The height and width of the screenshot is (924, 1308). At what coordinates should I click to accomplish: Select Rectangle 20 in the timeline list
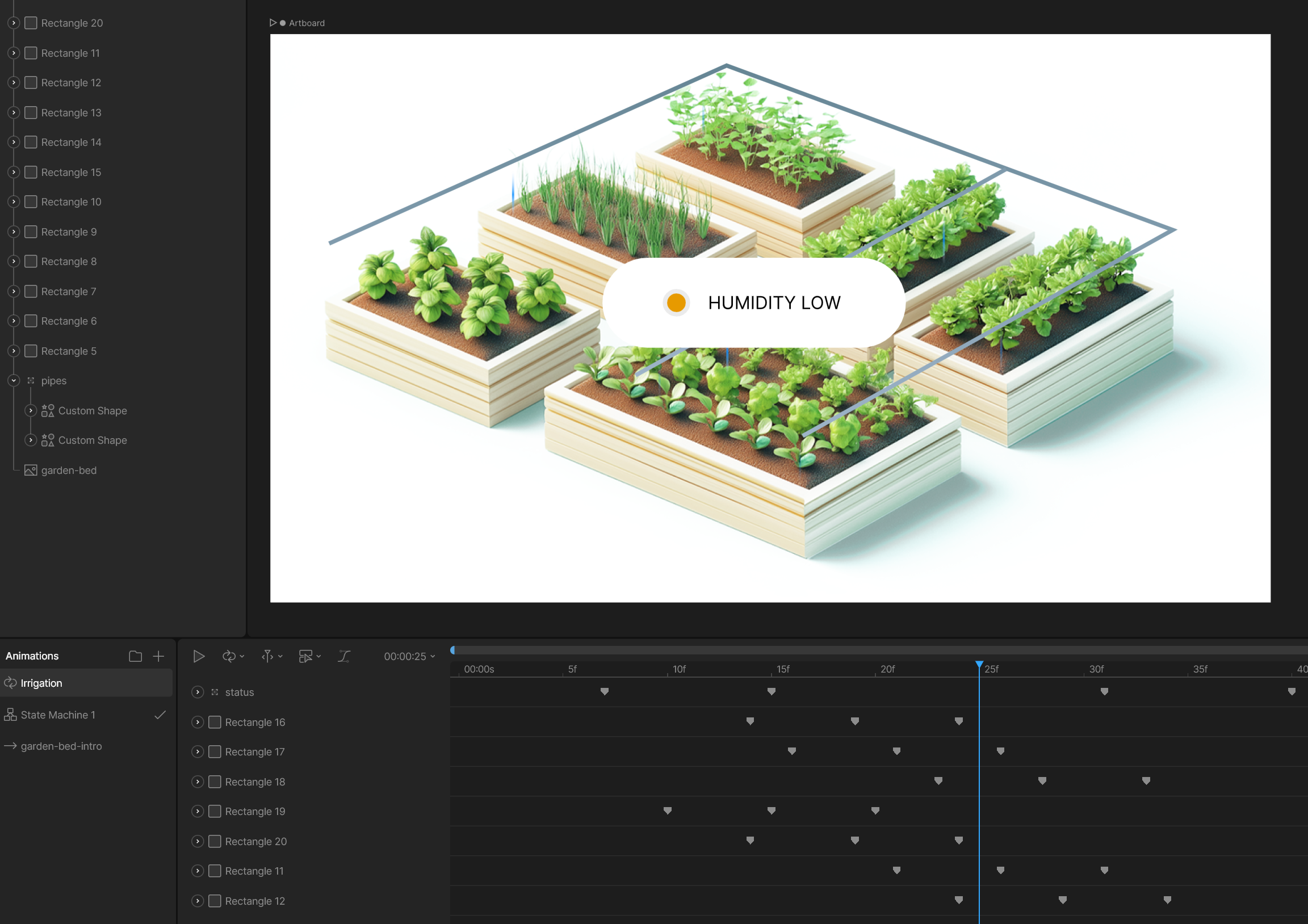click(256, 841)
